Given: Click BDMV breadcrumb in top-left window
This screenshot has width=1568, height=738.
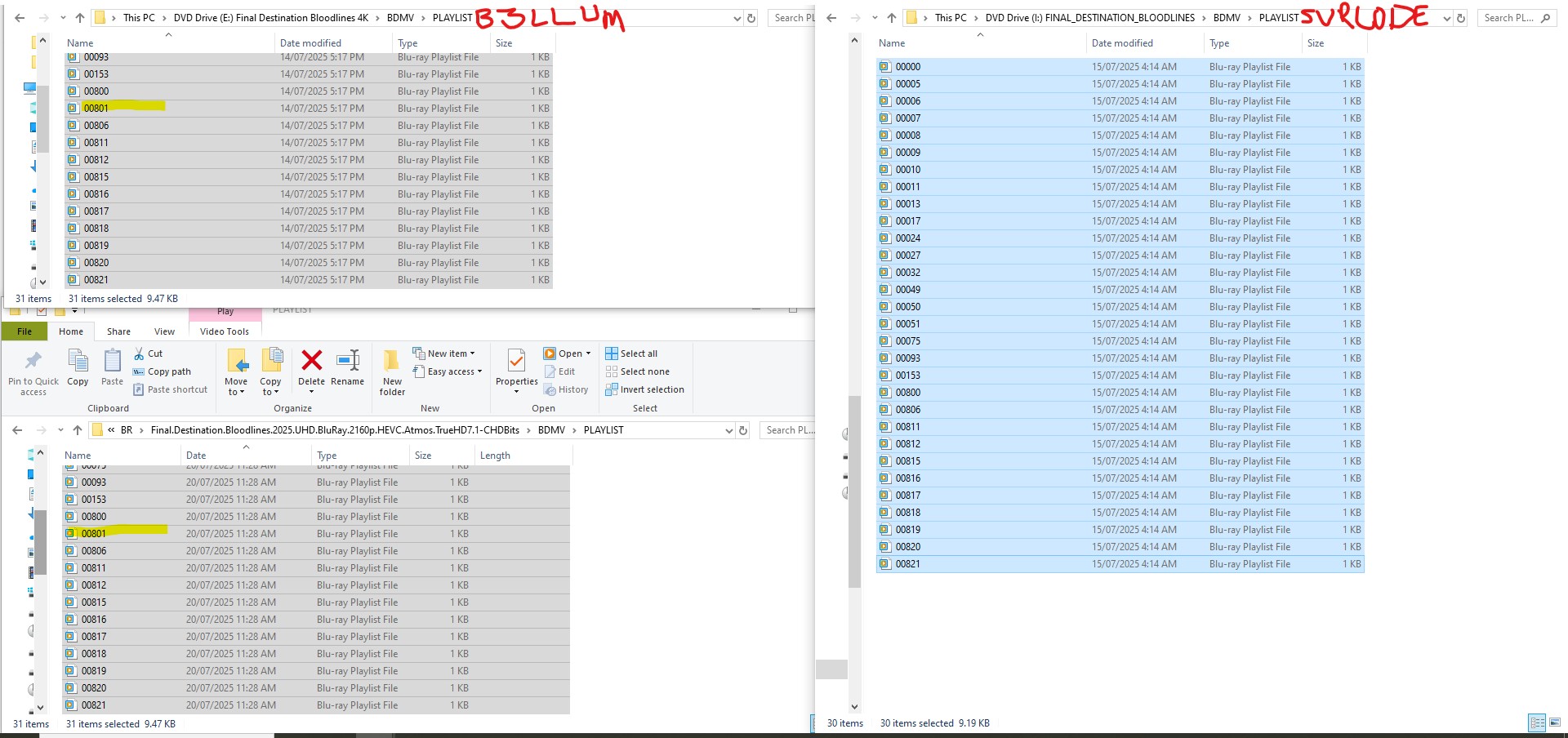Looking at the screenshot, I should click(400, 18).
